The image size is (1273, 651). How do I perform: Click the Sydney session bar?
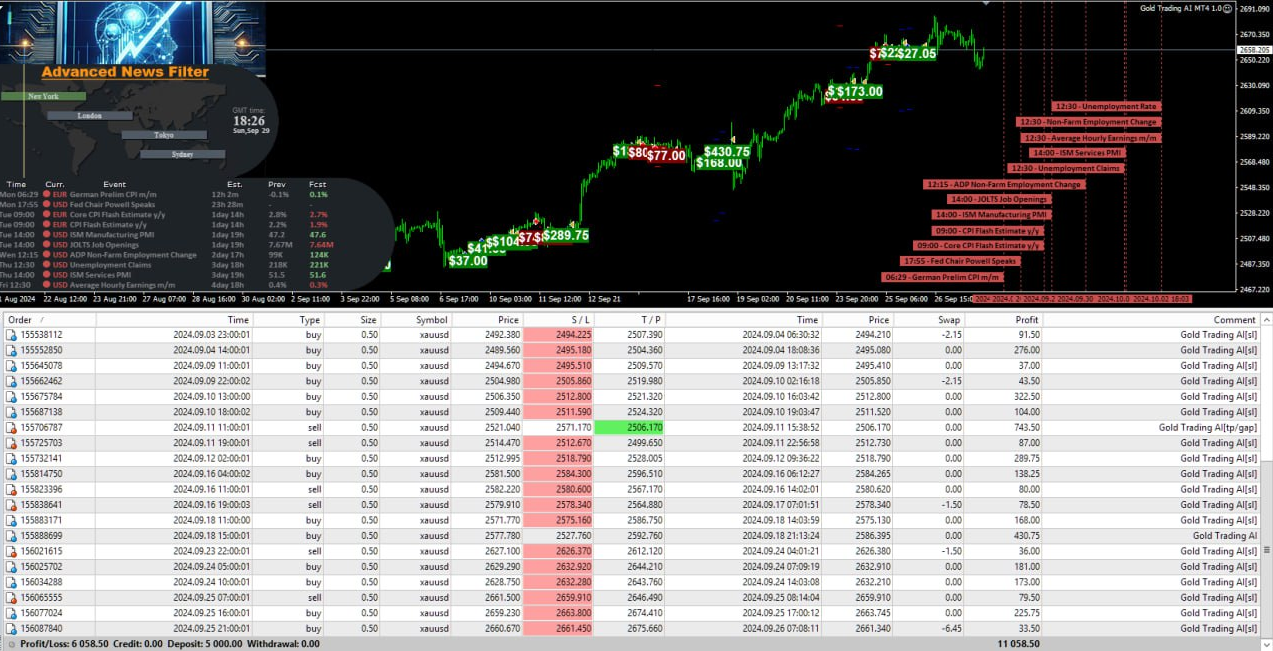pyautogui.click(x=182, y=154)
